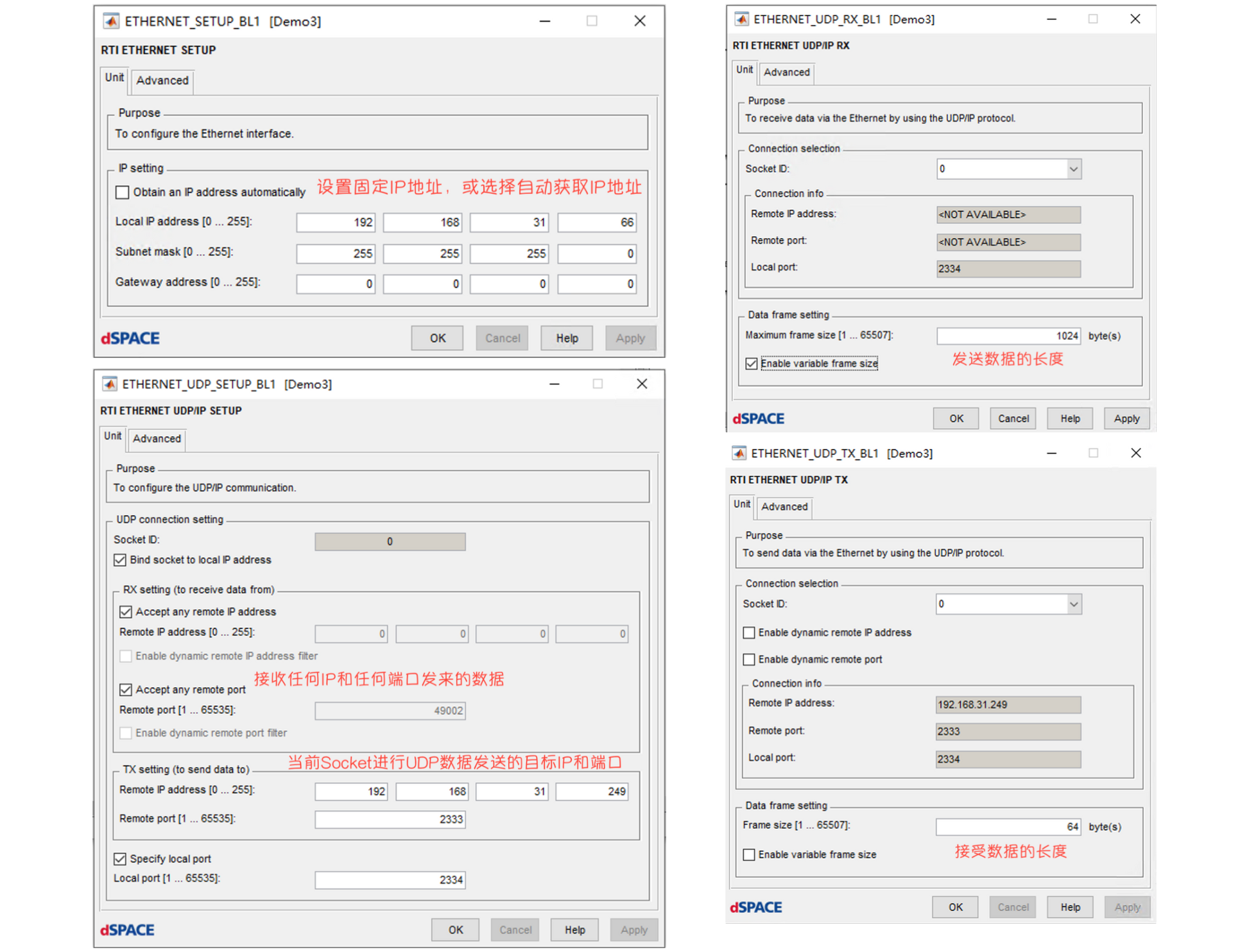Click Apply in UDP/IP RX dialog
This screenshot has height=952, width=1249.
(x=1126, y=418)
